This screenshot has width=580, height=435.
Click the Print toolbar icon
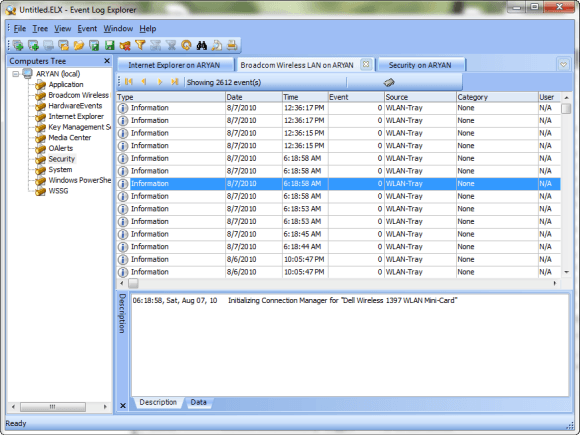pos(232,45)
